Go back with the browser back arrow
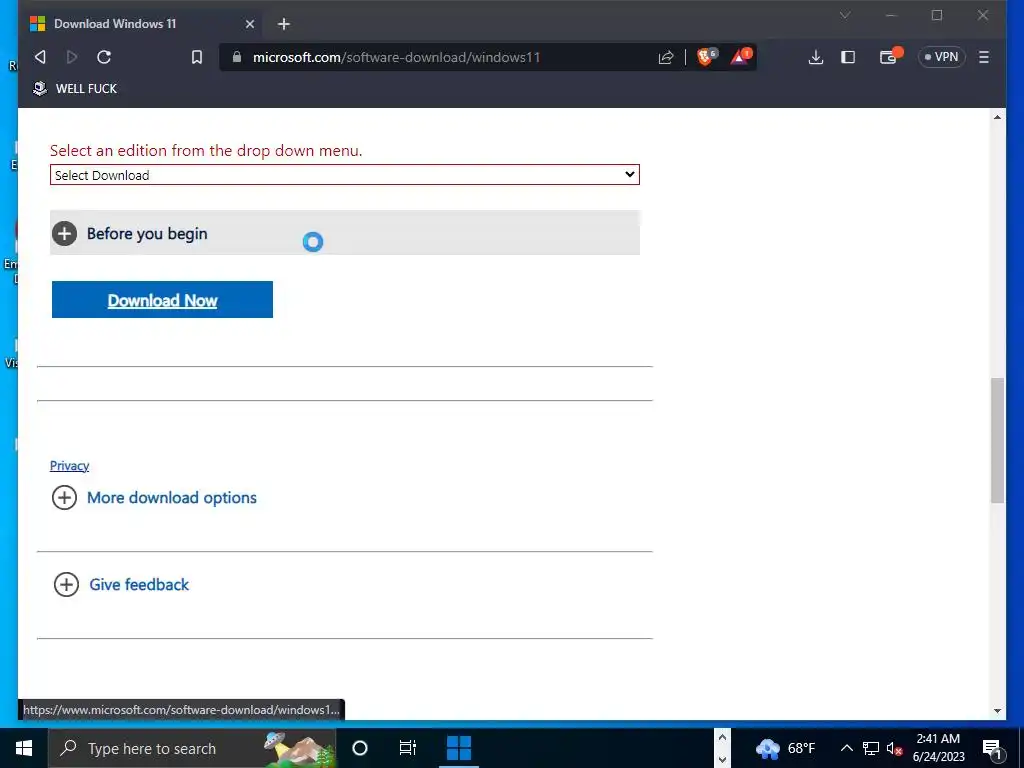The width and height of the screenshot is (1024, 768). pos(40,57)
